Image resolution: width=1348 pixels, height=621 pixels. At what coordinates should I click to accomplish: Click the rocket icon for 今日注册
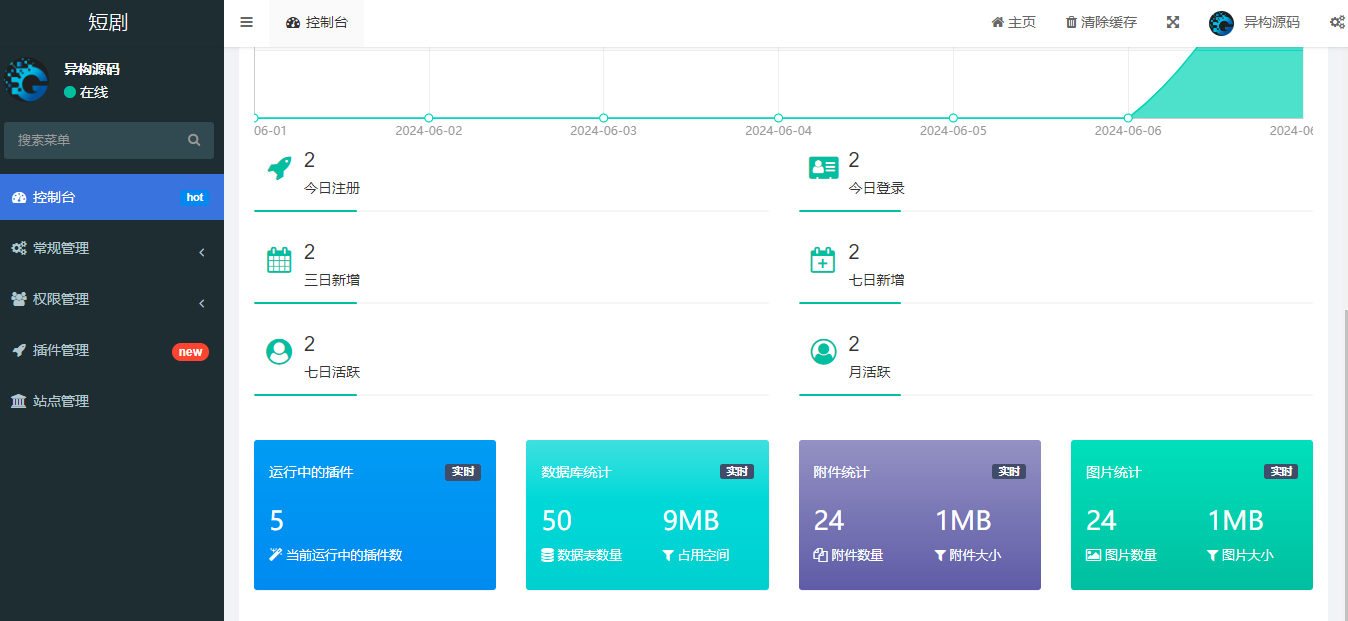[x=279, y=168]
